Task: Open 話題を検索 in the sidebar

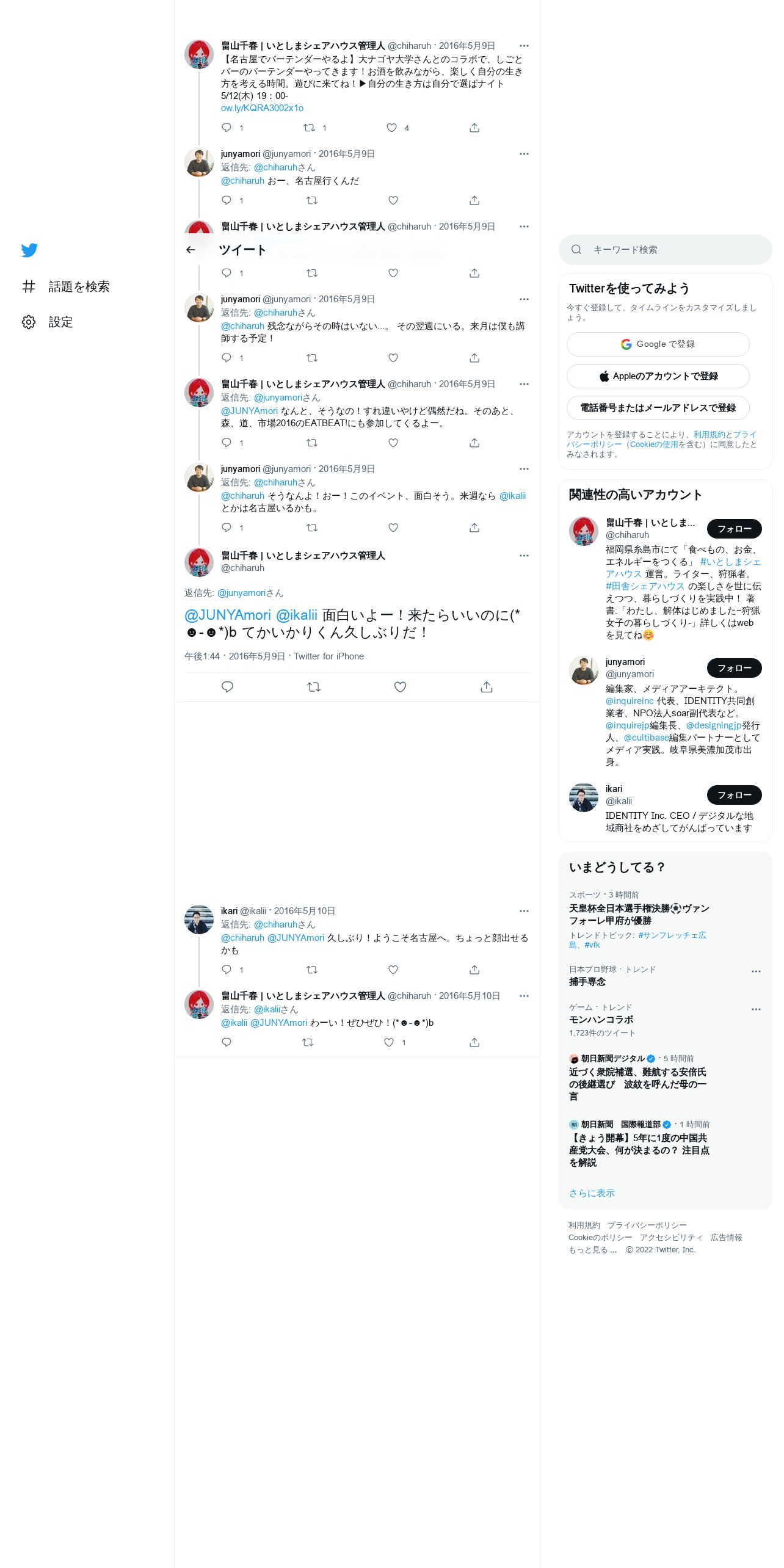Action: coord(79,287)
